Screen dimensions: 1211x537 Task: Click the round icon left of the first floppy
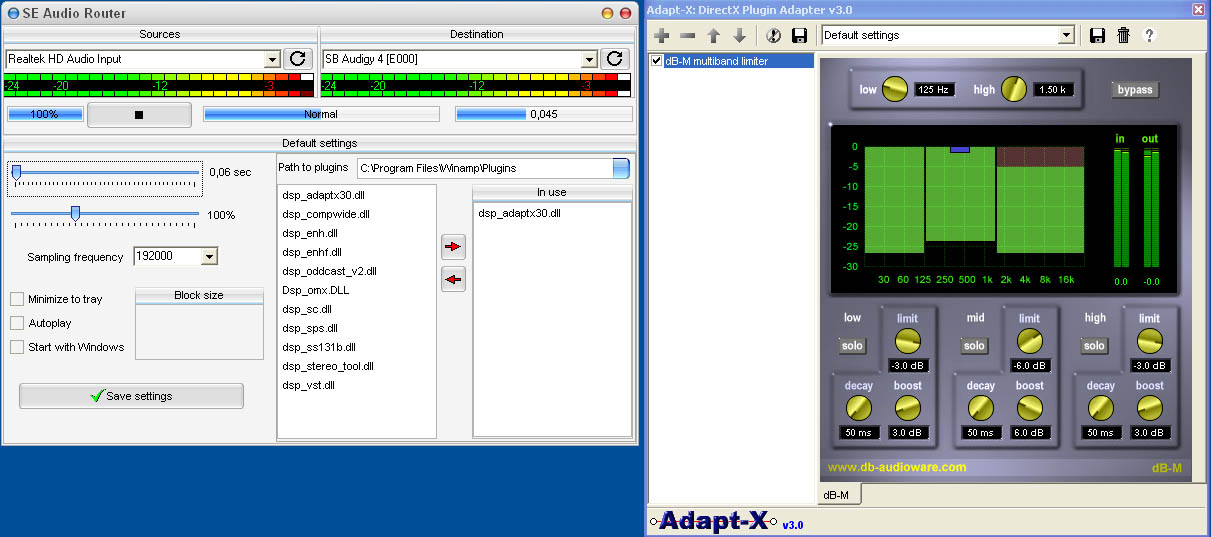pyautogui.click(x=773, y=36)
